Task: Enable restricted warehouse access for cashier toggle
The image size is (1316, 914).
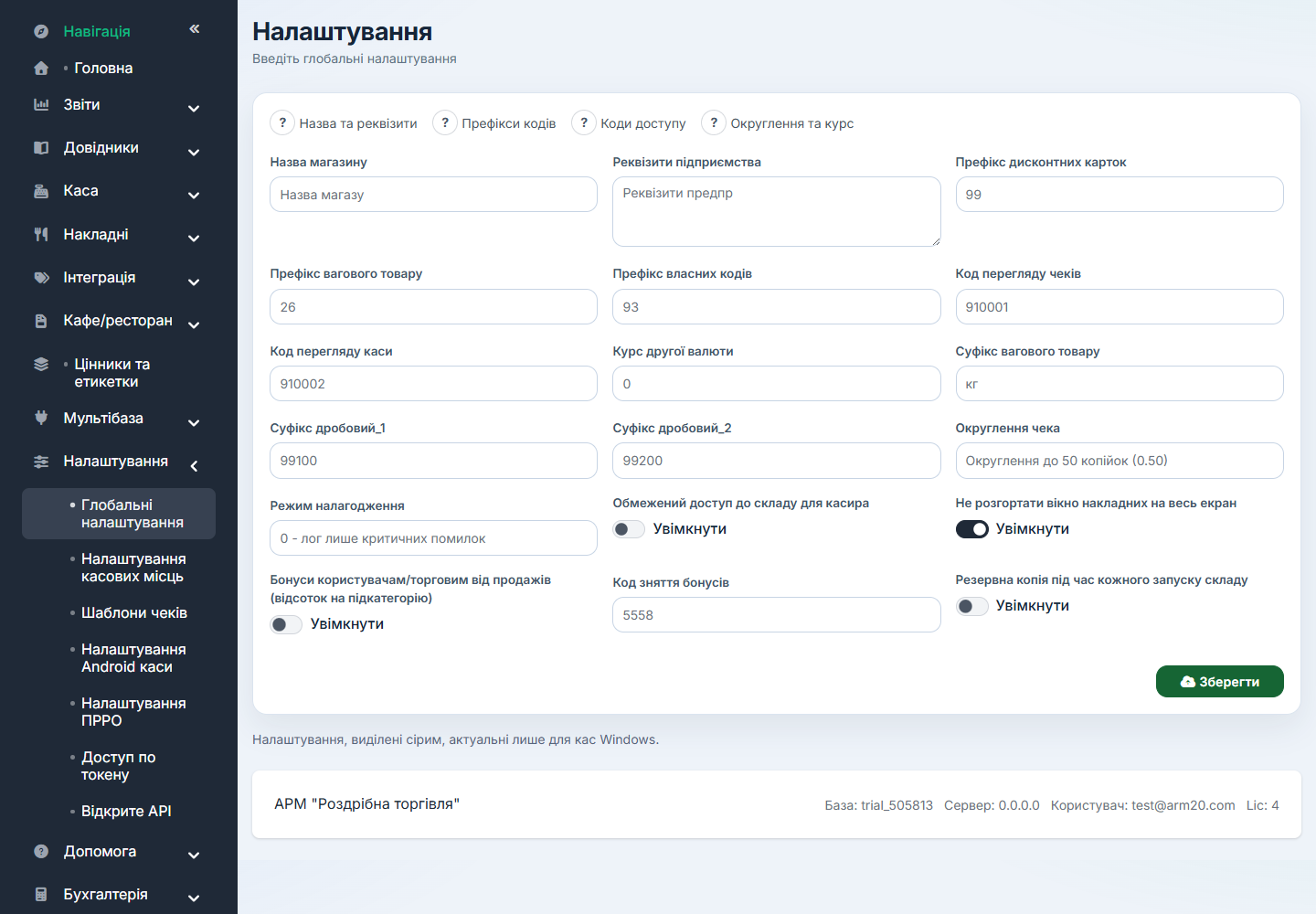Action: click(629, 529)
